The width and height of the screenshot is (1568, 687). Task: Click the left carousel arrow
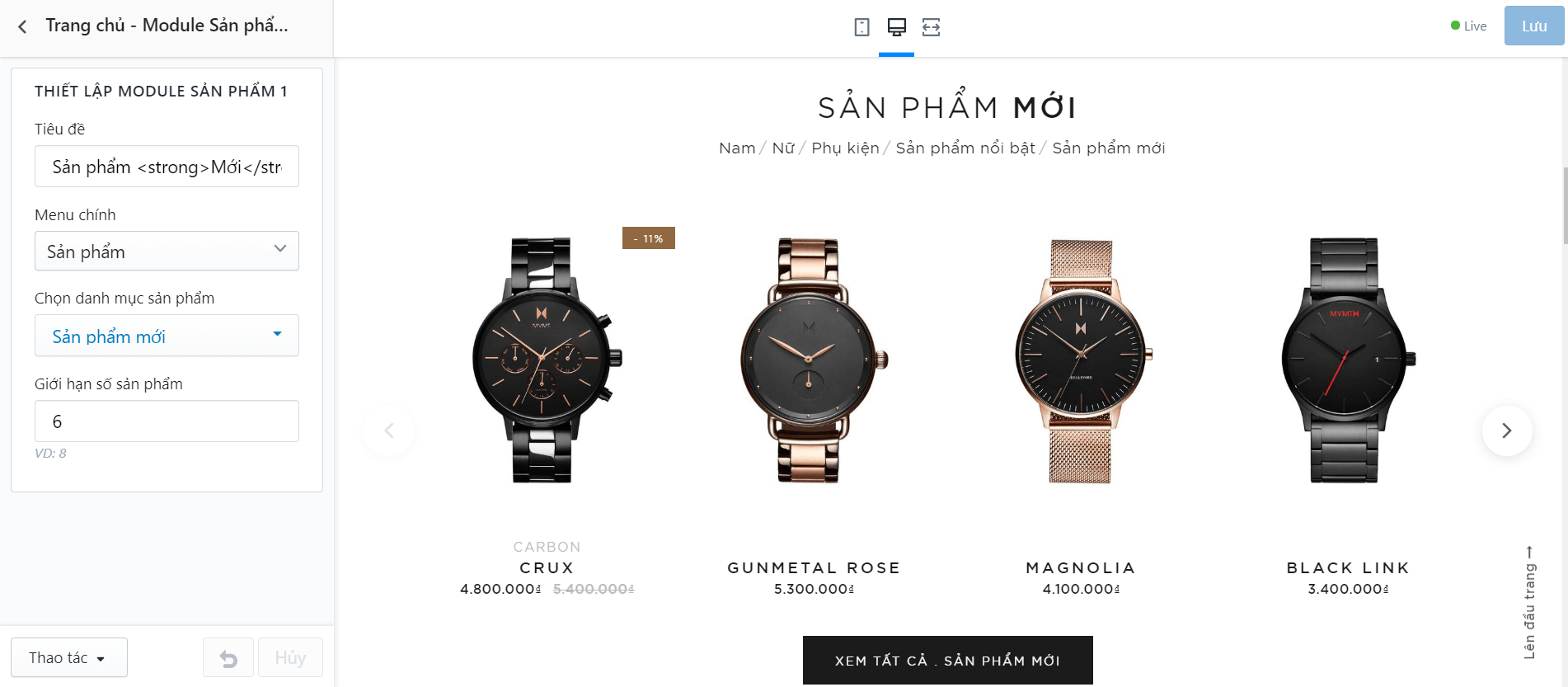(389, 431)
